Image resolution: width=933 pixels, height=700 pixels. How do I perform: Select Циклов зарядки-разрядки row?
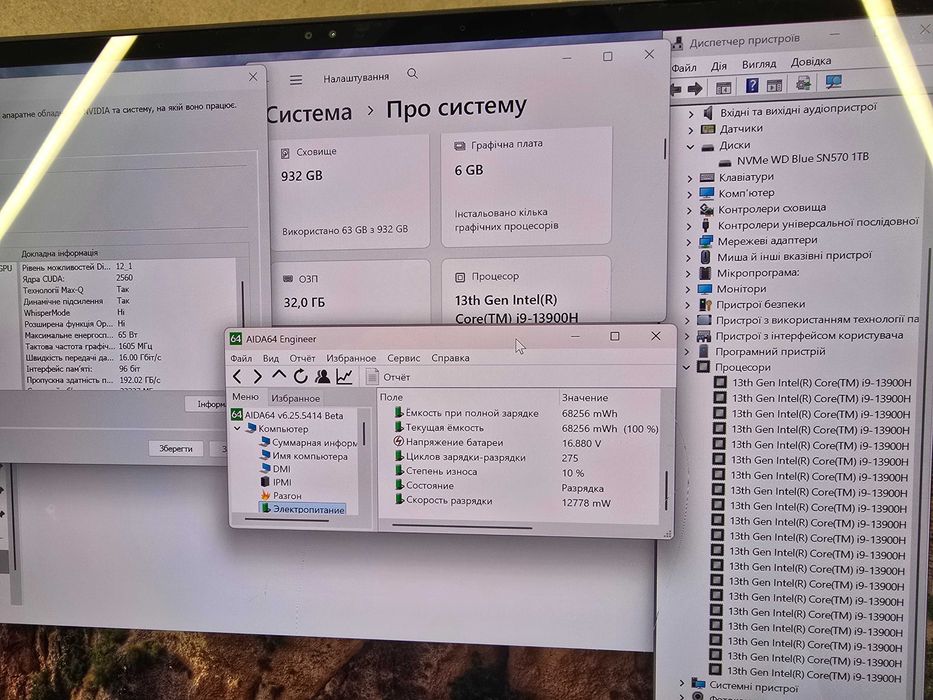pos(526,458)
